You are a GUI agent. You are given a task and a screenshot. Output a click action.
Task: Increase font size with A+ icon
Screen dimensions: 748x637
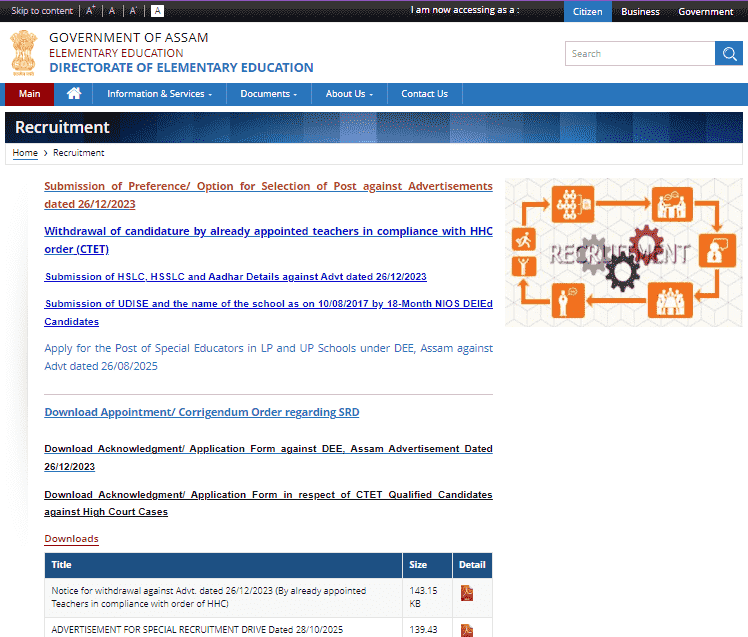point(90,11)
